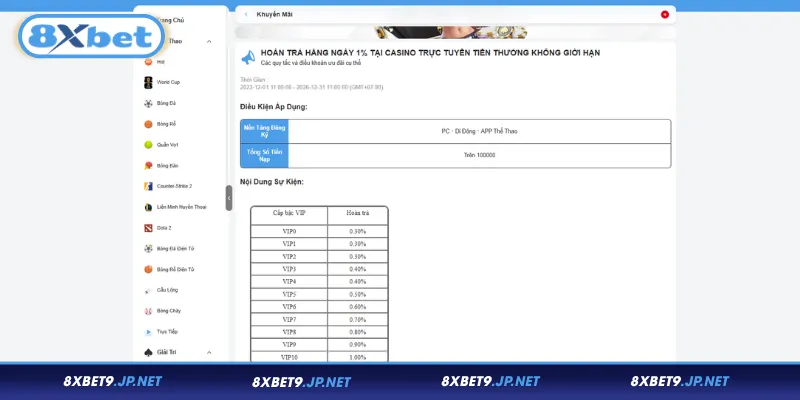Select the VIP10 table cell
Screen dimensions: 800x400
pos(289,357)
